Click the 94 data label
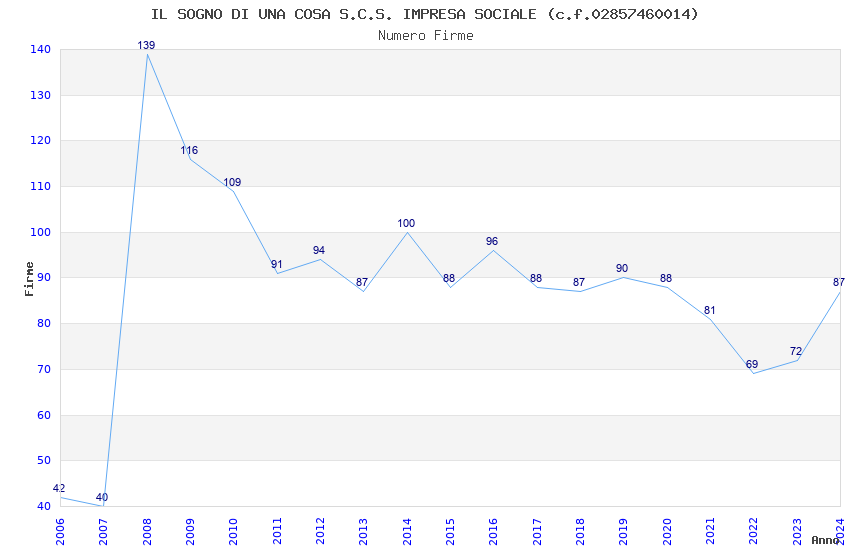 319,250
